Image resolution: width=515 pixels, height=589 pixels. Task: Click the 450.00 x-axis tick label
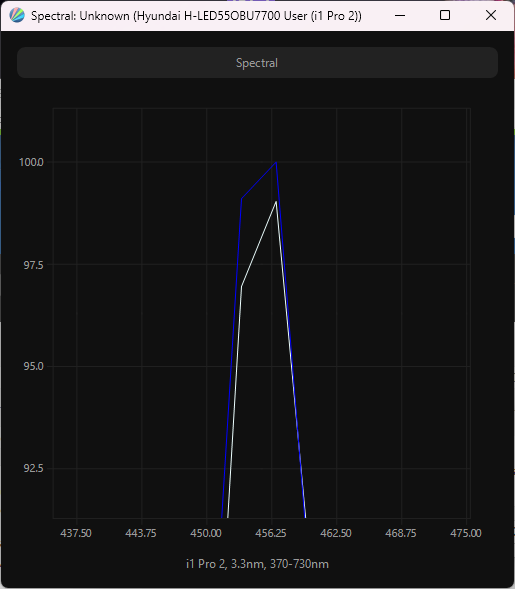(x=206, y=533)
